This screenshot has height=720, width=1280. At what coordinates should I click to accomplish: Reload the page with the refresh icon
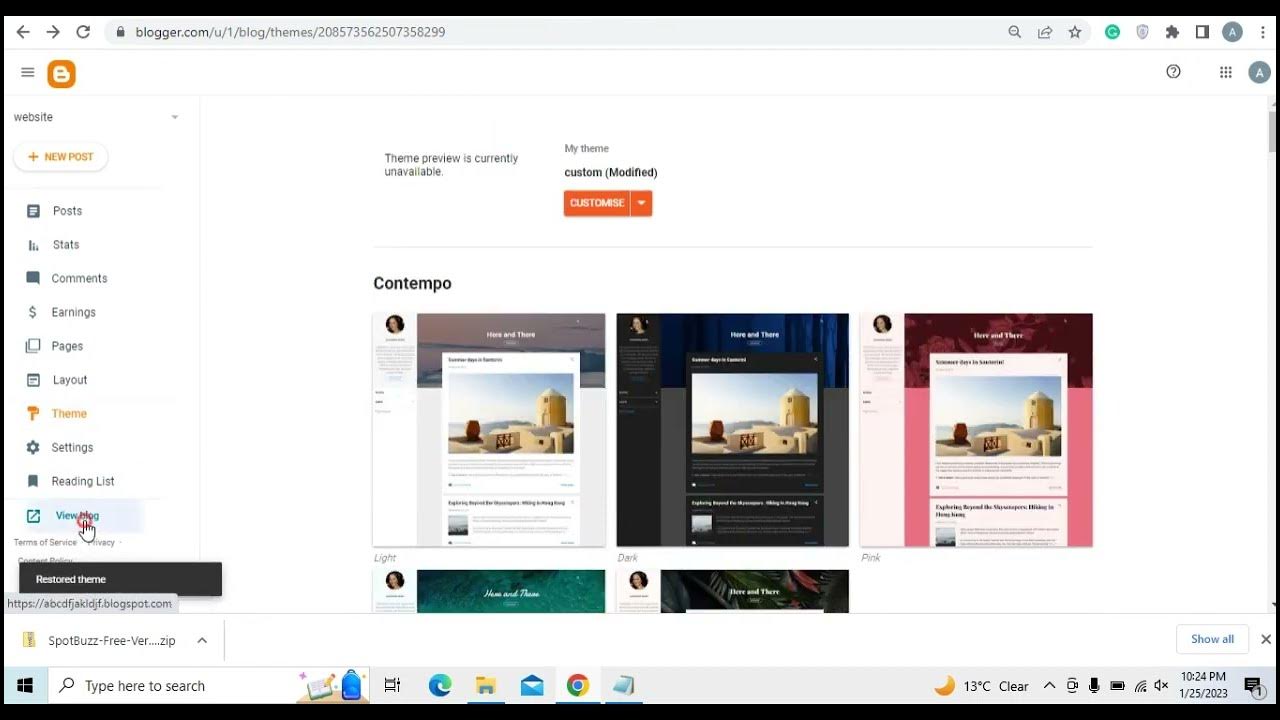click(x=83, y=32)
